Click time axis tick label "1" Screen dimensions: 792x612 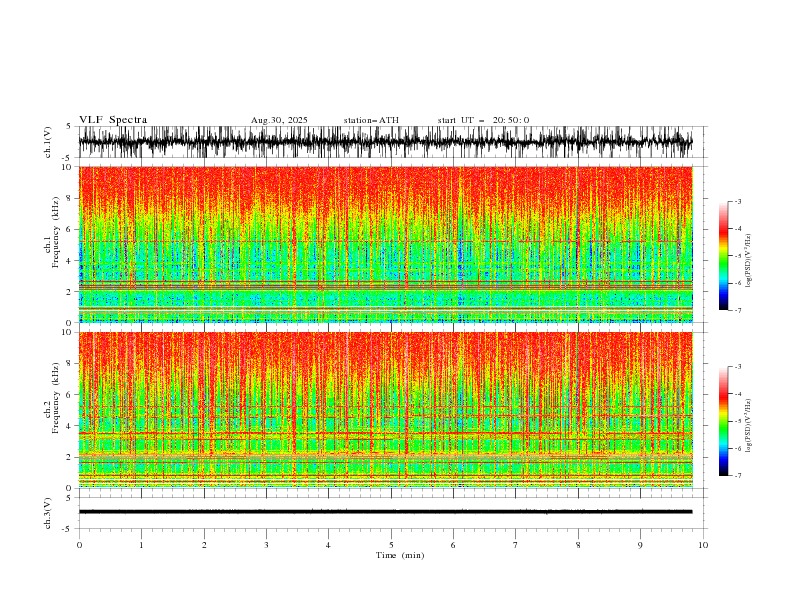(141, 545)
